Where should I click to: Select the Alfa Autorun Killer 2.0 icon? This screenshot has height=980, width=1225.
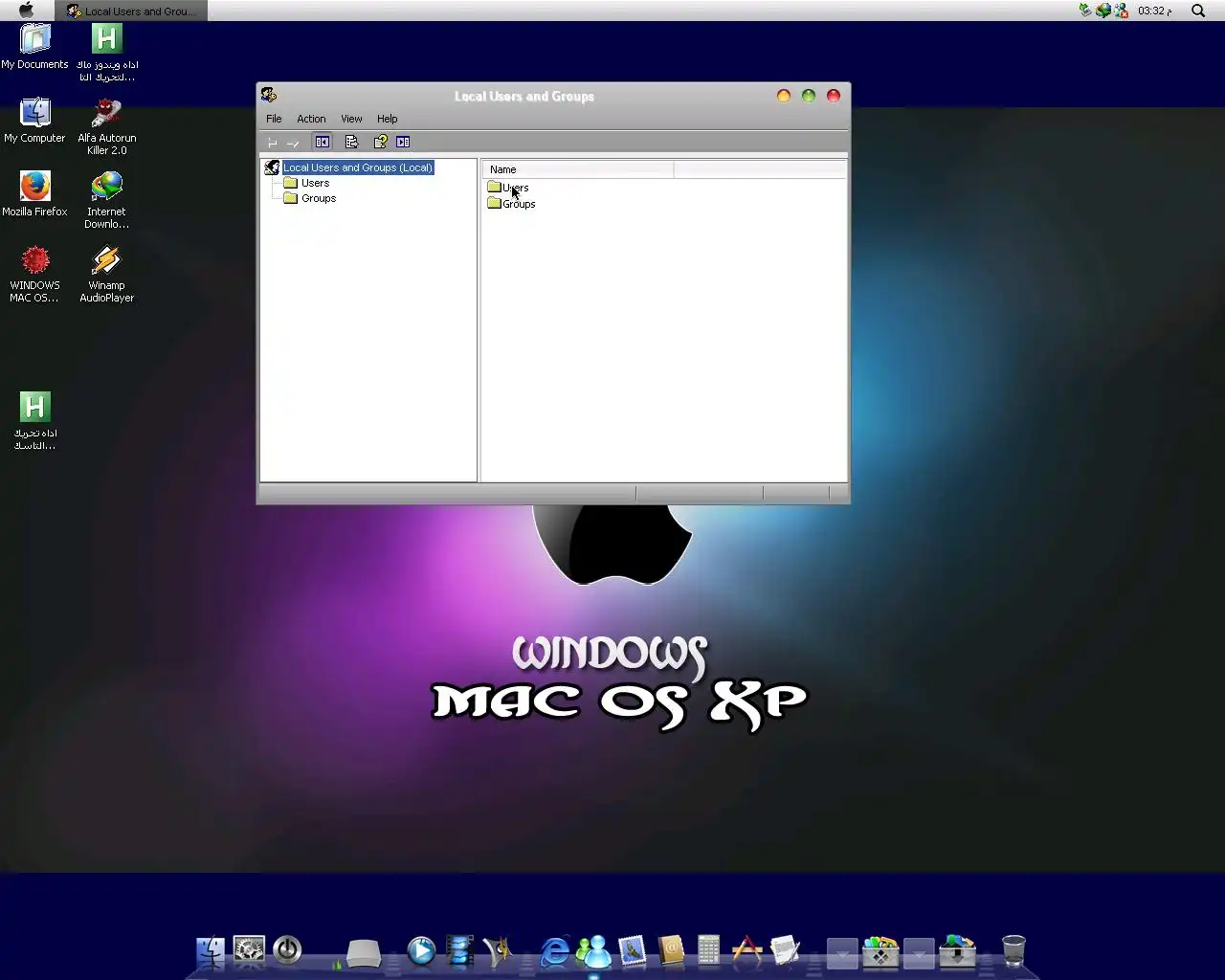tap(106, 125)
